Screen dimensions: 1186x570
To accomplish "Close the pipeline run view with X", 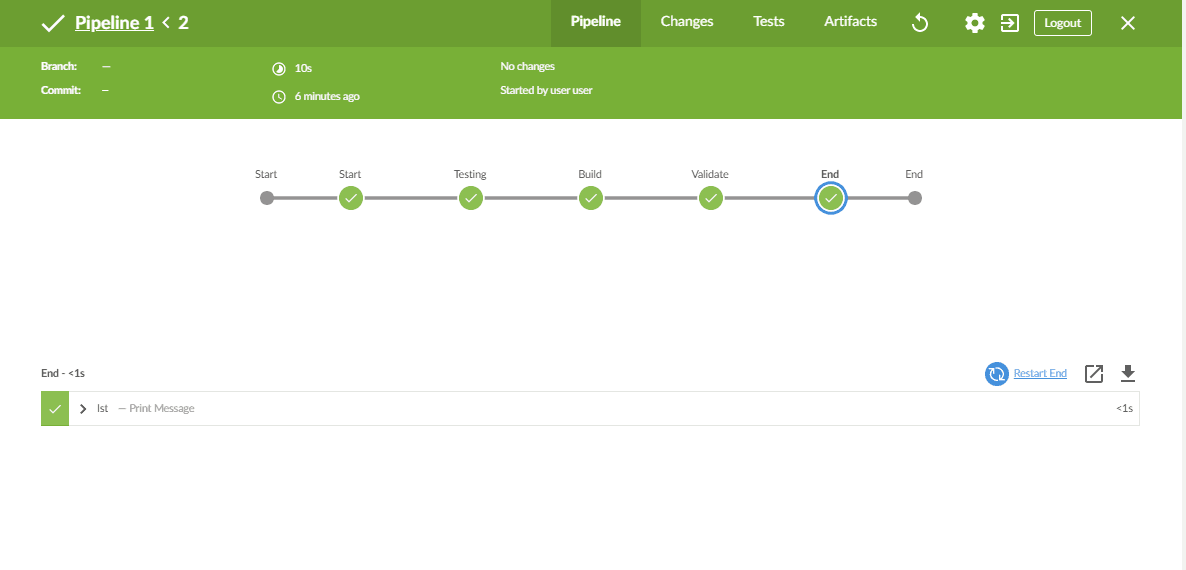I will [x=1128, y=23].
